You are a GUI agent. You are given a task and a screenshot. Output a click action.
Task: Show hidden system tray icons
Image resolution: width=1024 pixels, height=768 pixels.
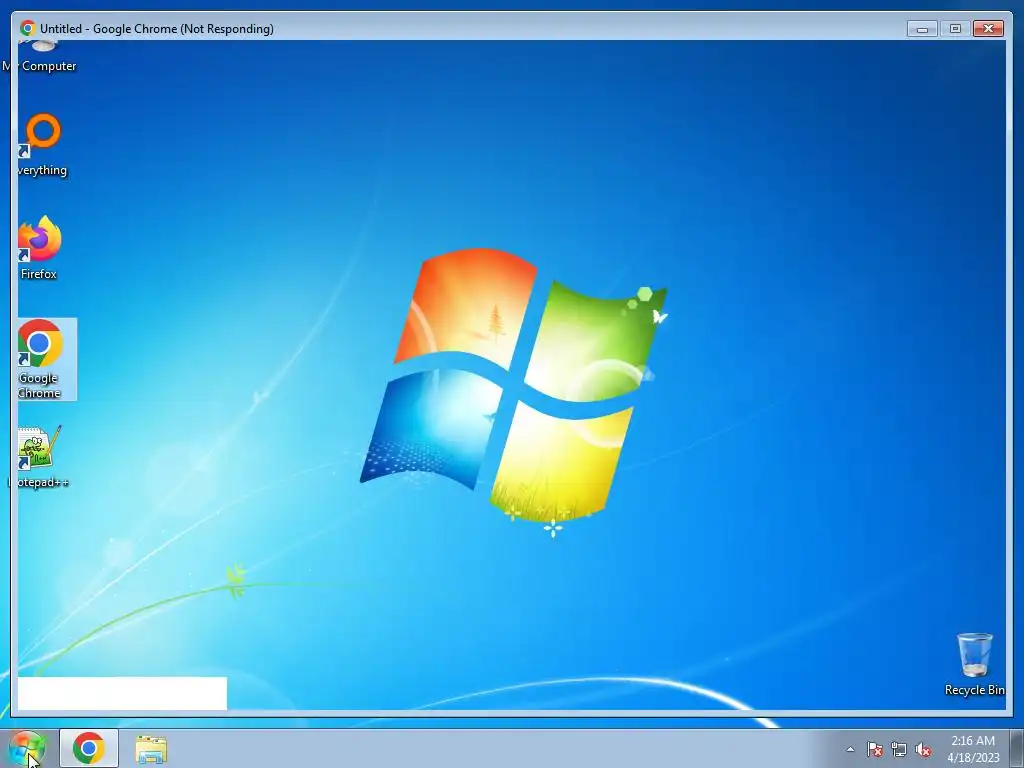pyautogui.click(x=850, y=749)
